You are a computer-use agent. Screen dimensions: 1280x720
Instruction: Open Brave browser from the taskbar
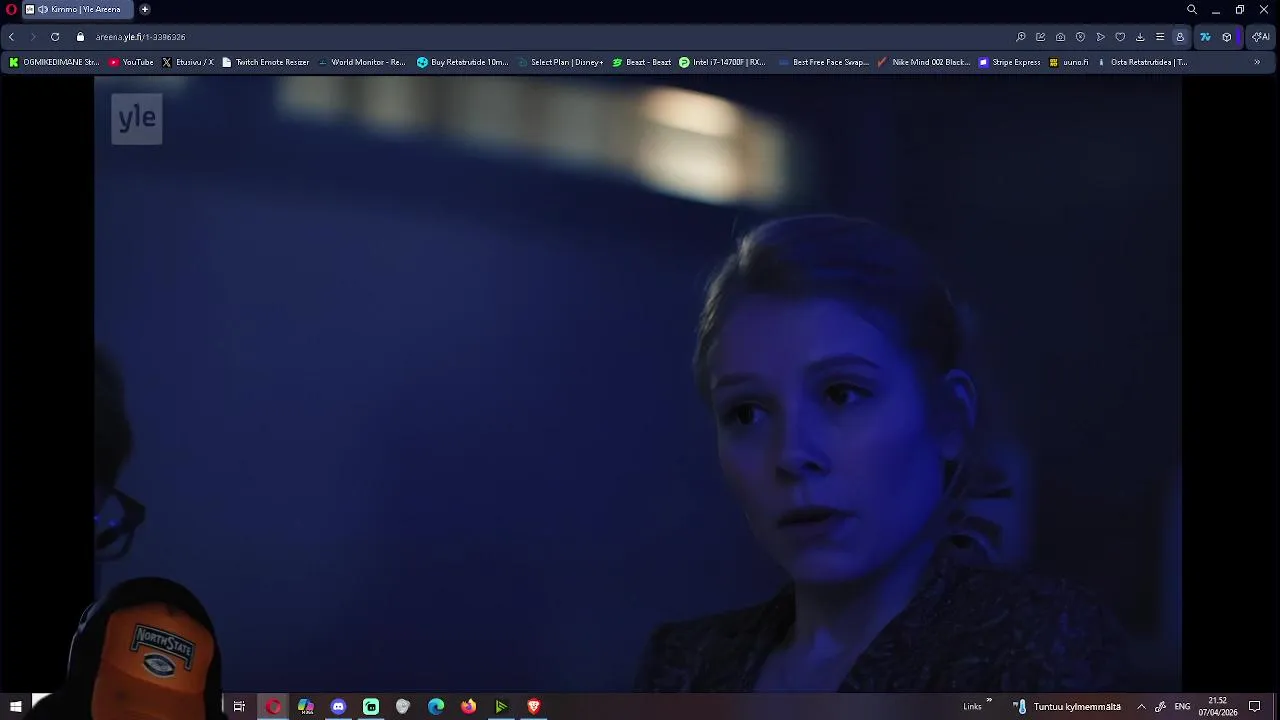[x=533, y=706]
